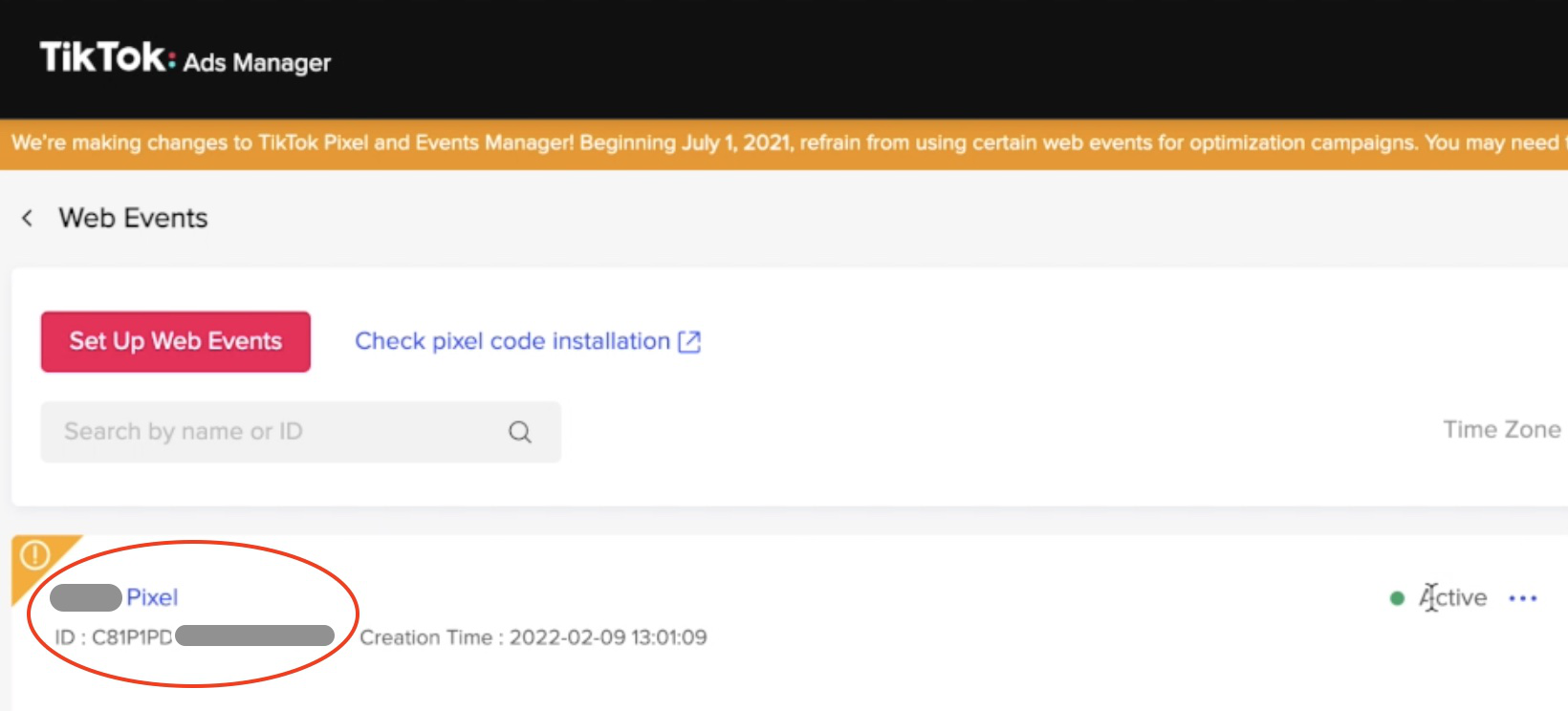This screenshot has height=711, width=1568.
Task: Click the Time Zone label
Action: pos(1502,430)
